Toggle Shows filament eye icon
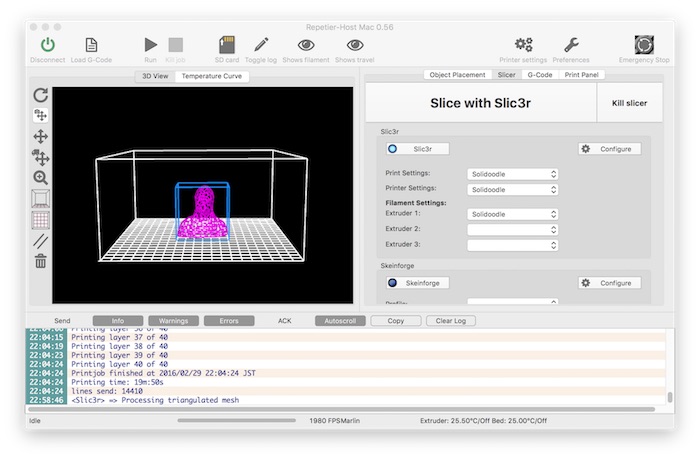This screenshot has height=459, width=700. point(306,45)
